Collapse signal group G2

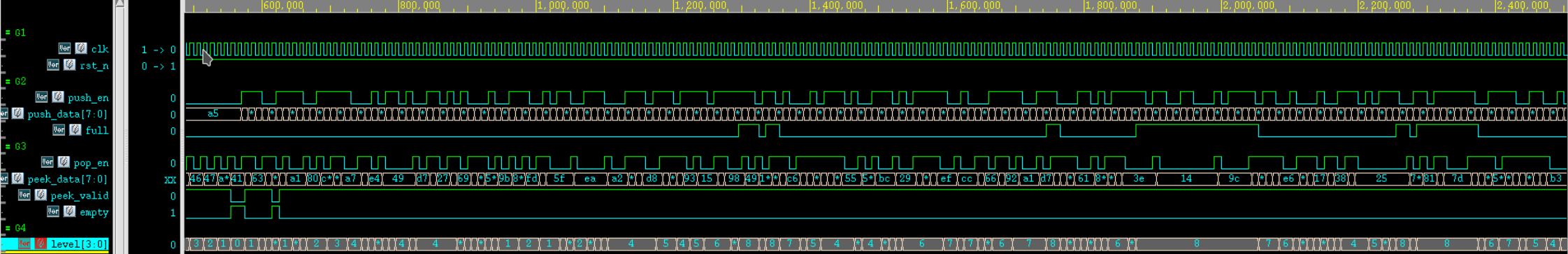click(x=8, y=81)
